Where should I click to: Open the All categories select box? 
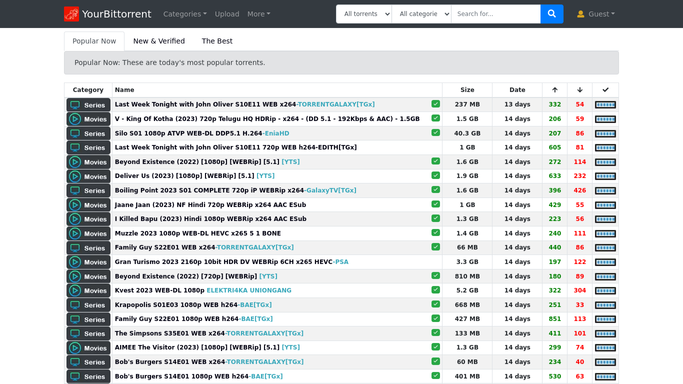point(422,14)
